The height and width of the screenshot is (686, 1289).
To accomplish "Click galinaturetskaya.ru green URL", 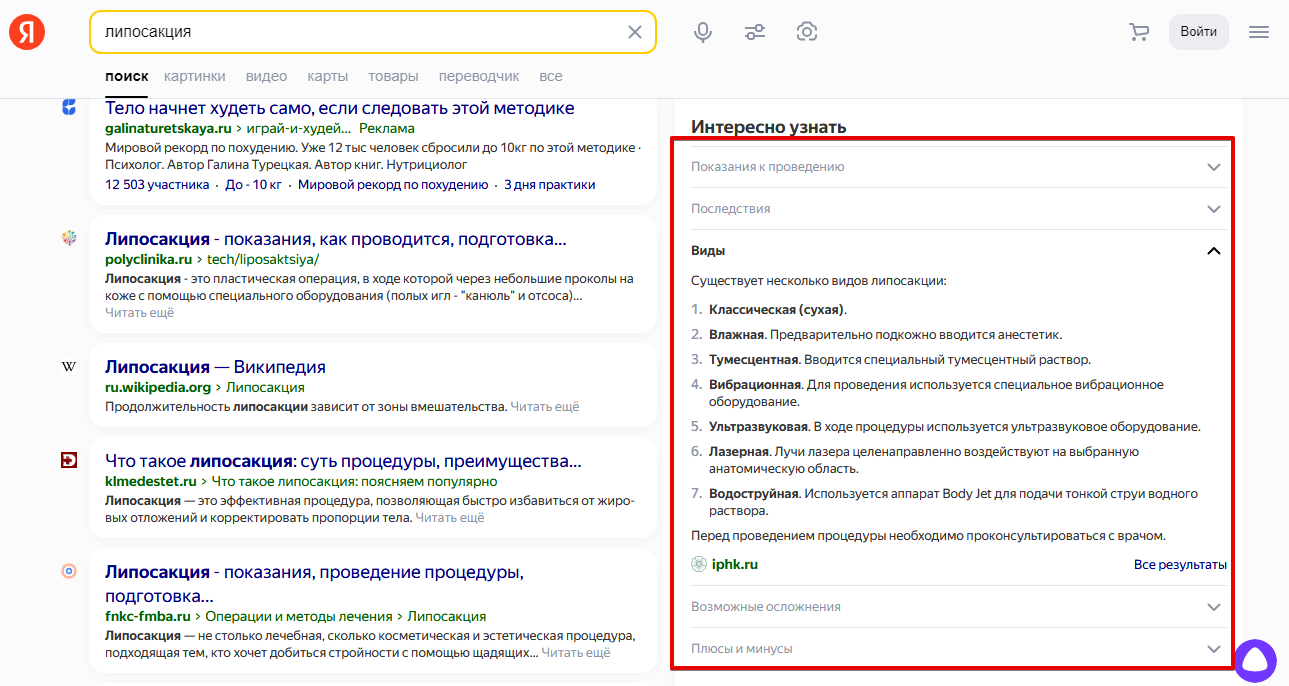I will pyautogui.click(x=168, y=129).
